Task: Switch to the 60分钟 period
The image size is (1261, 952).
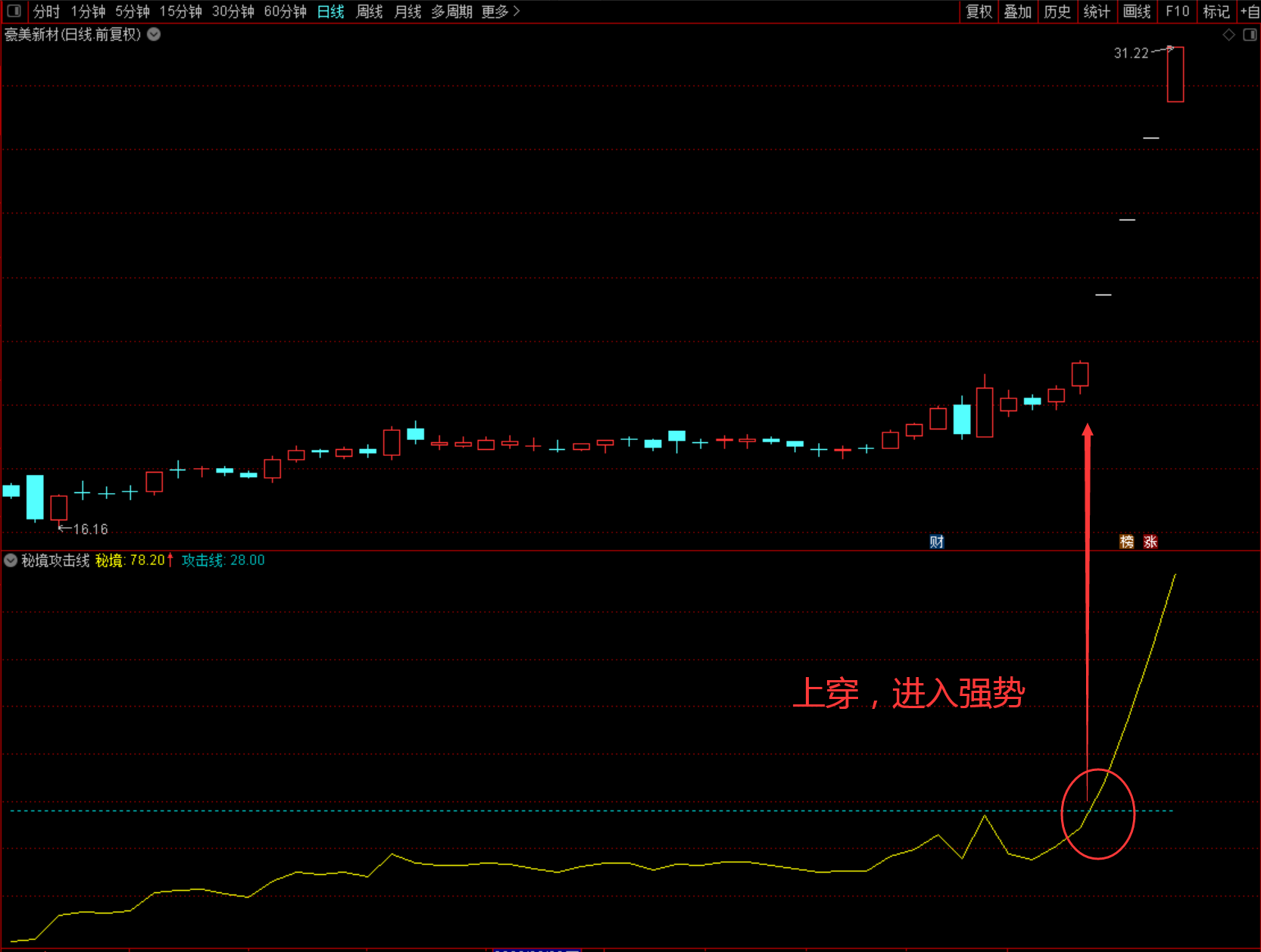Action: coord(286,11)
